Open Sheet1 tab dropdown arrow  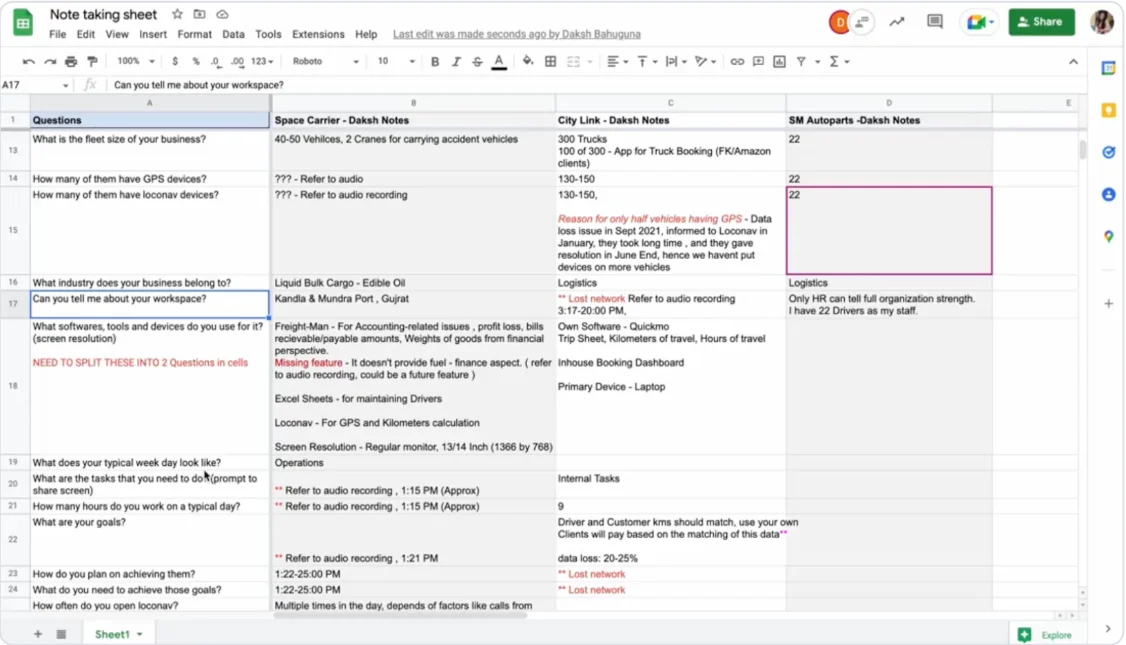[139, 635]
